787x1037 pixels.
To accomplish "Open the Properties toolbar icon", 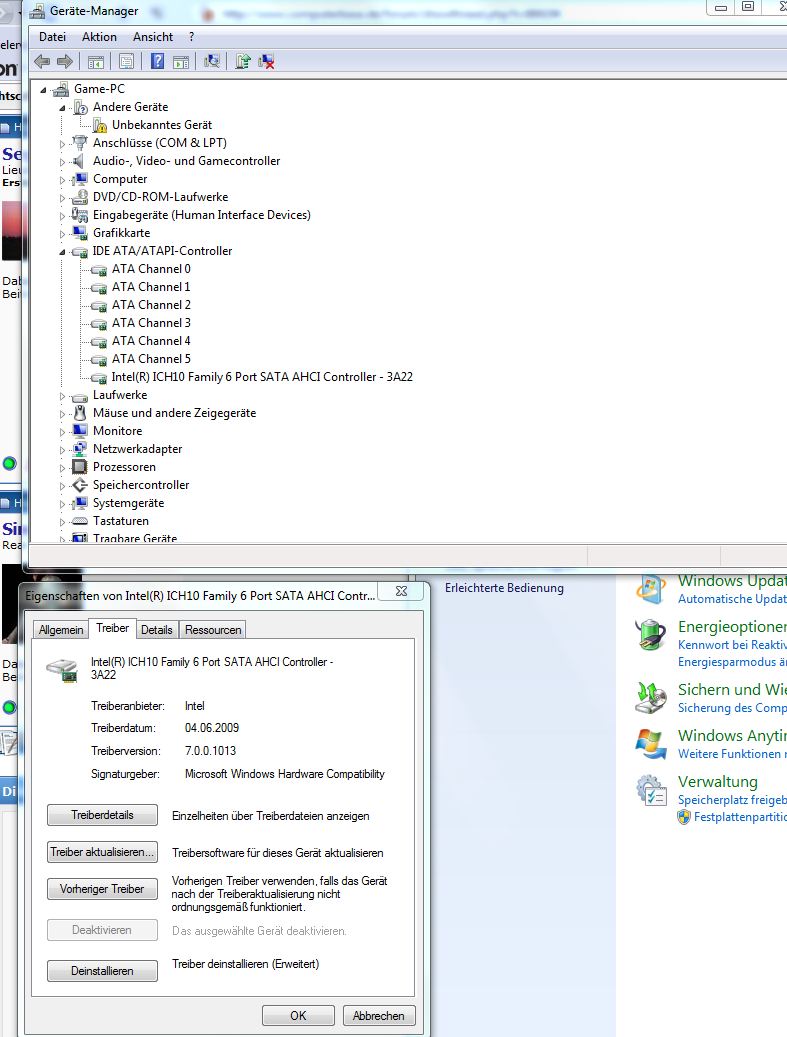I will [x=126, y=62].
